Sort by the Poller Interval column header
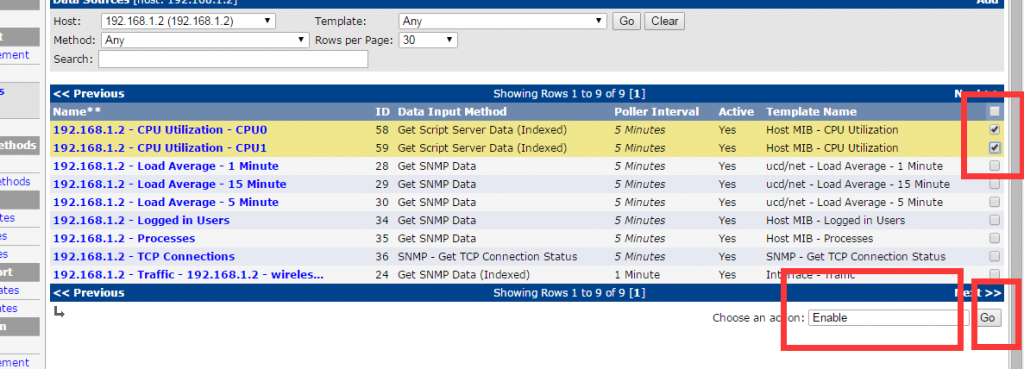Image resolution: width=1024 pixels, height=369 pixels. (x=656, y=112)
